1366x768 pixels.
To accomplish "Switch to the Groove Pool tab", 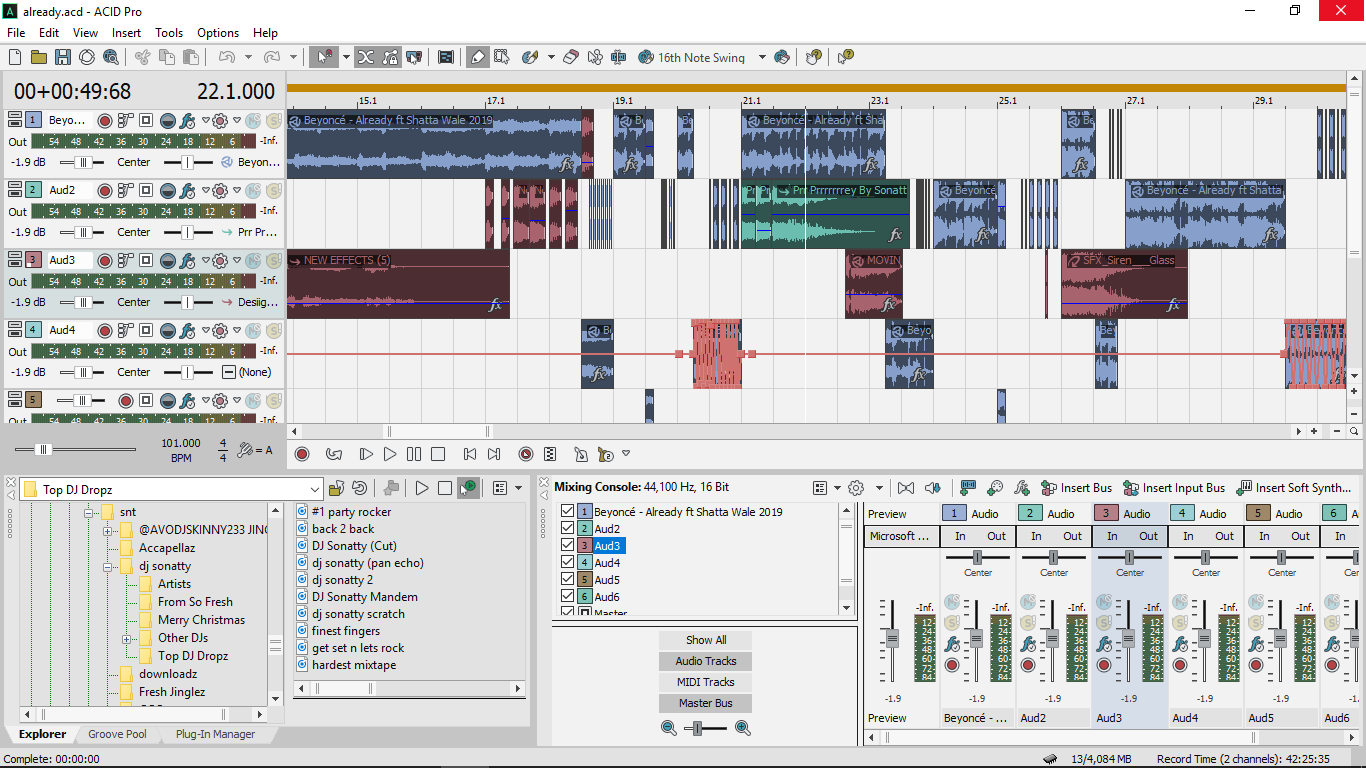I will (117, 734).
